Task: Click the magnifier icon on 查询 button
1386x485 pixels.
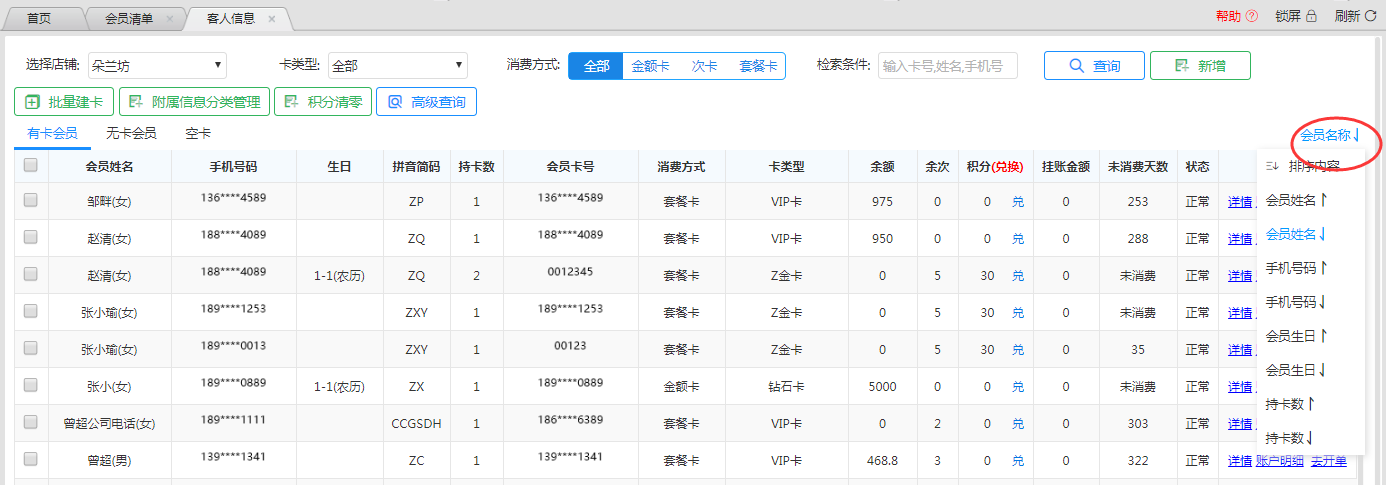Action: tap(1076, 66)
